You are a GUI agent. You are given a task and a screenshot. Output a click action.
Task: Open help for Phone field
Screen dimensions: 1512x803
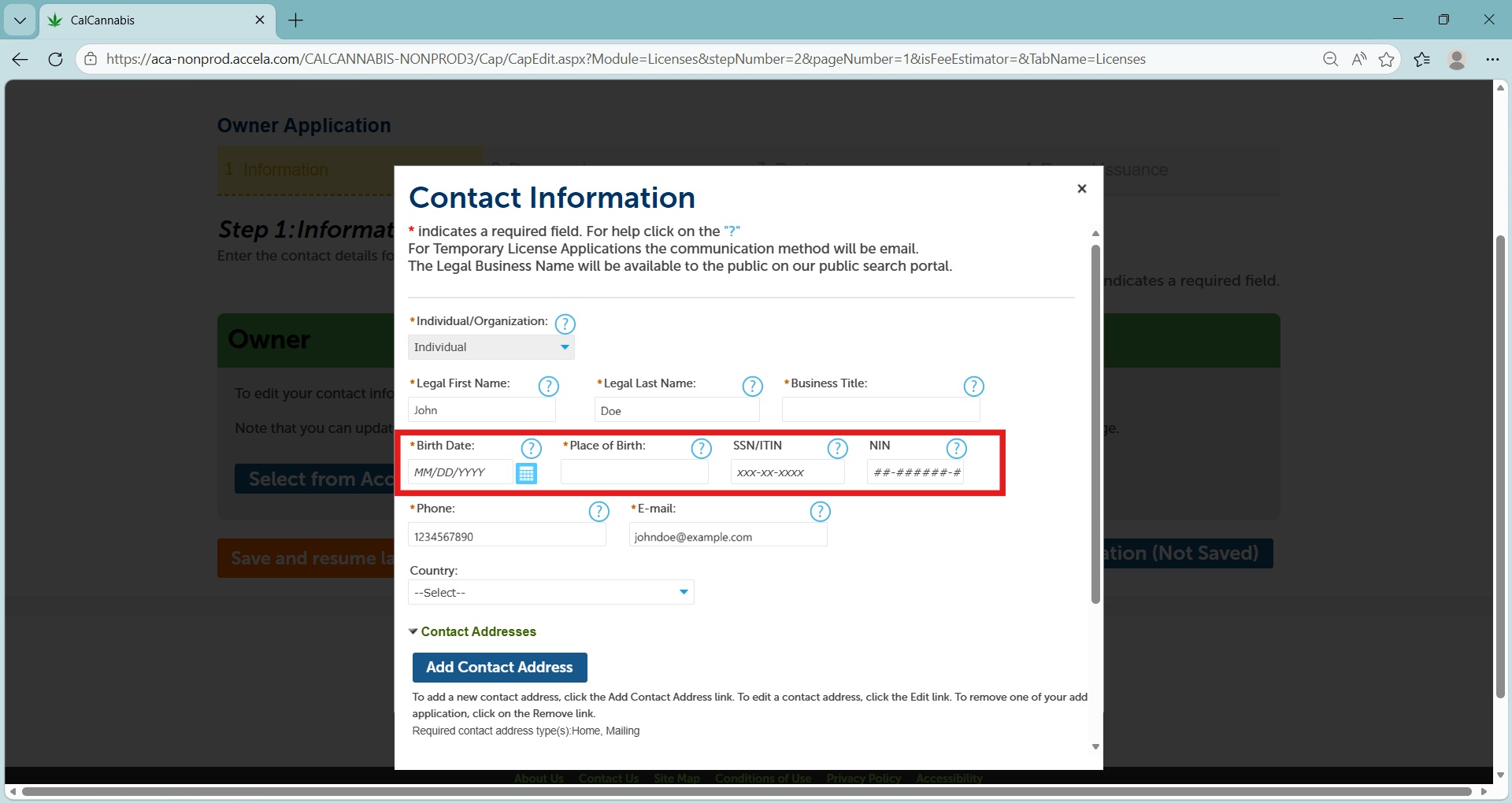click(x=599, y=512)
